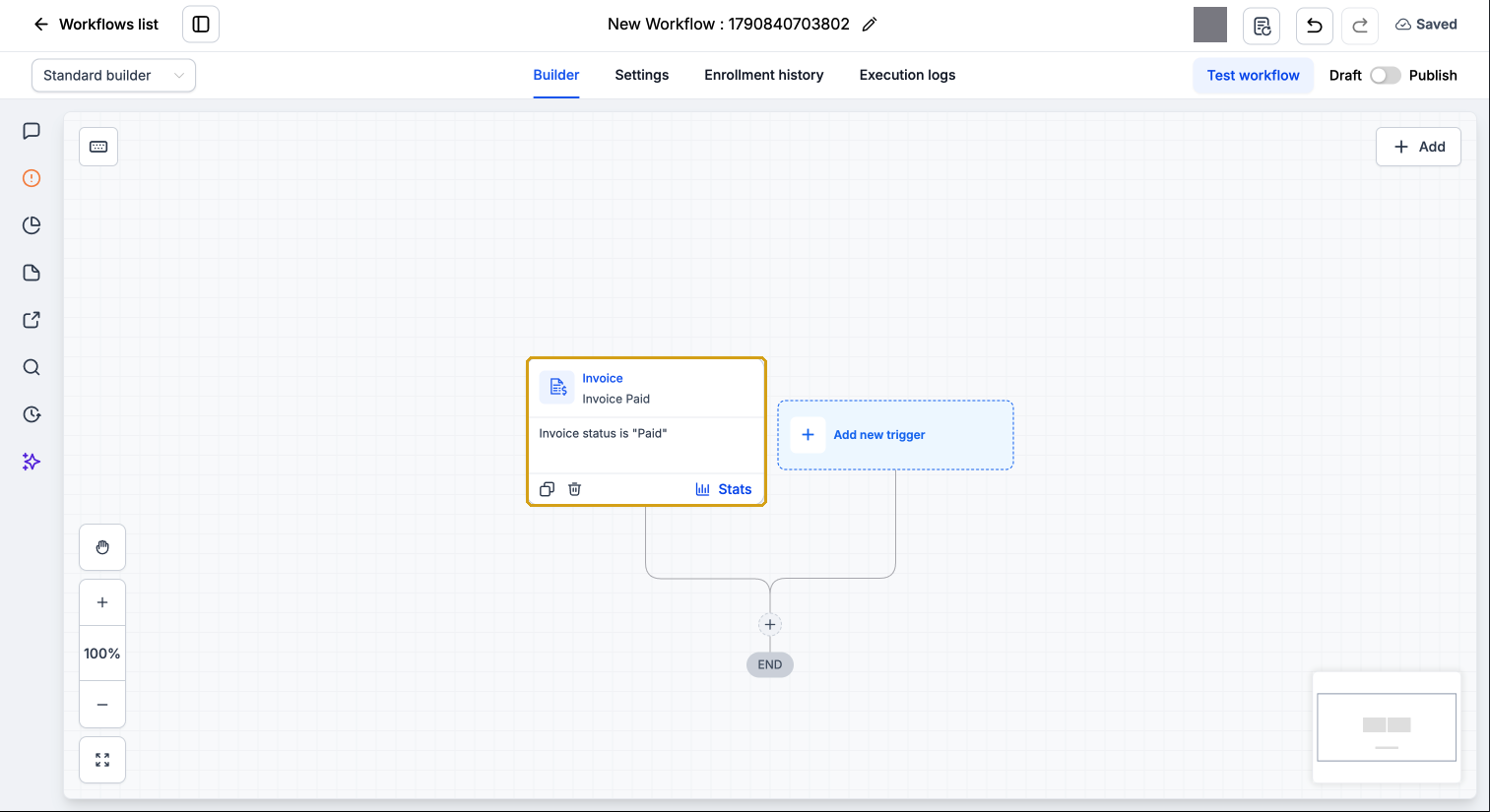
Task: Click the 100% zoom level
Action: pos(102,654)
